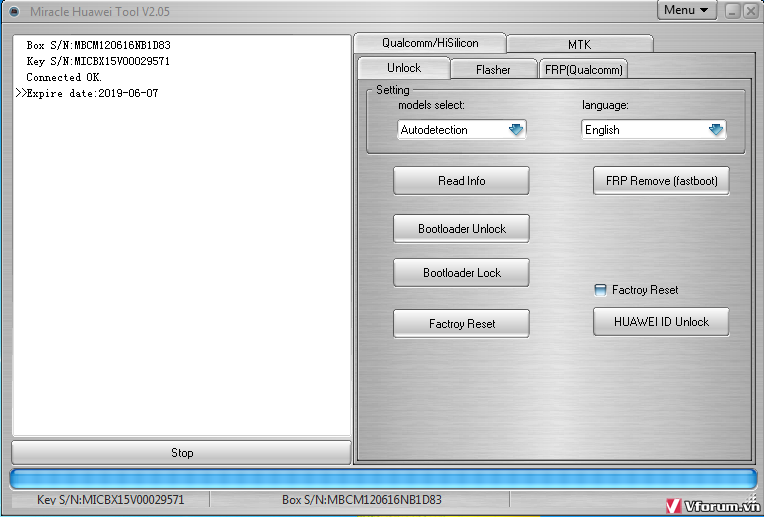
Task: Click the Key S/N log line in log
Action: (98, 61)
